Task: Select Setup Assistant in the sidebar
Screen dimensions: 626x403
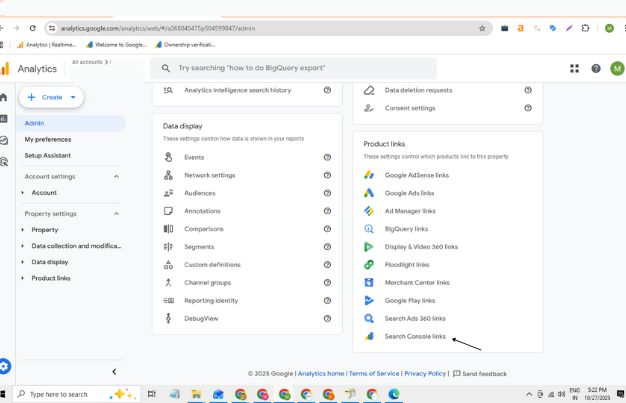Action: [x=48, y=155]
